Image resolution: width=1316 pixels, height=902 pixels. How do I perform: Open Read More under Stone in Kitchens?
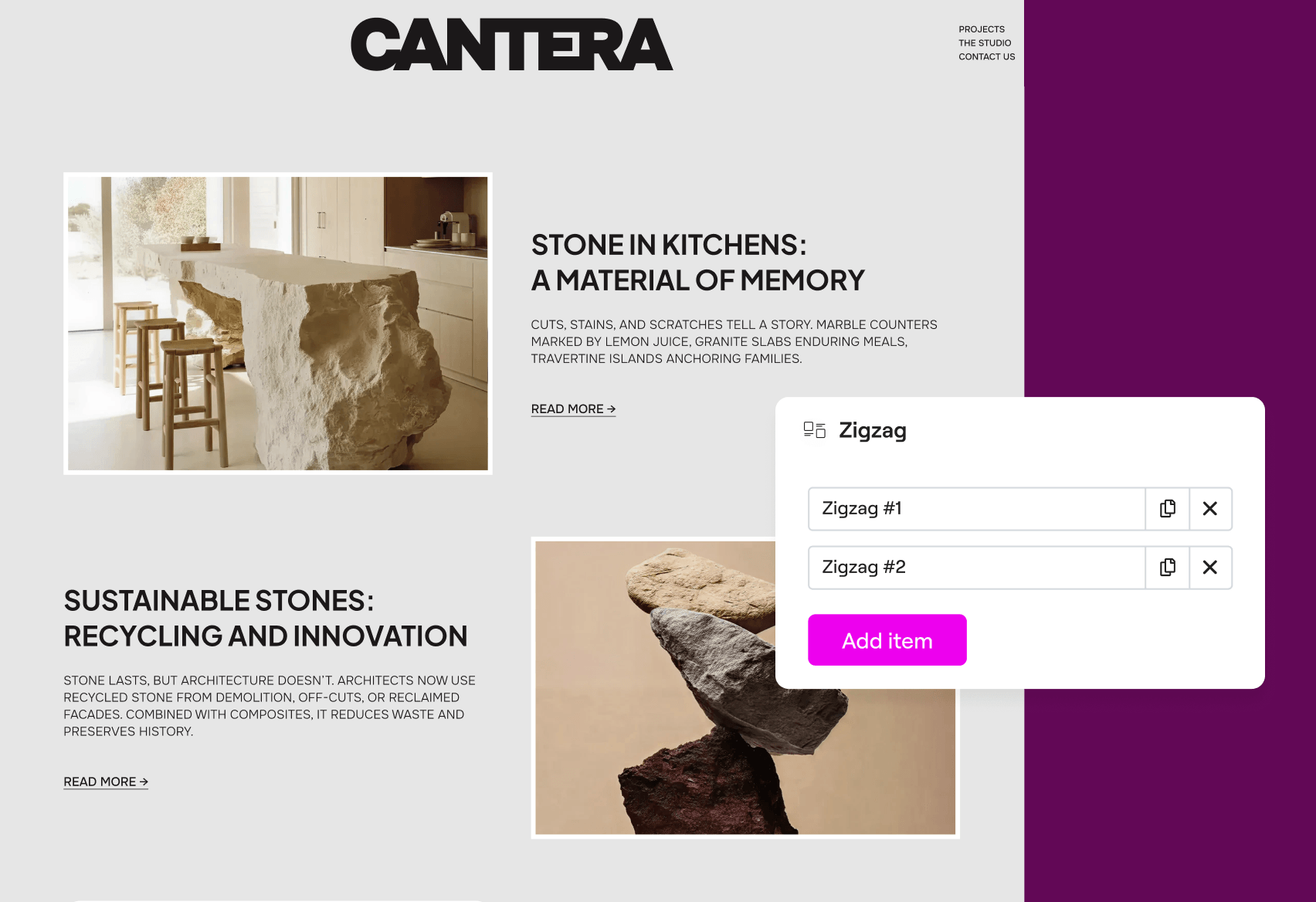tap(573, 409)
